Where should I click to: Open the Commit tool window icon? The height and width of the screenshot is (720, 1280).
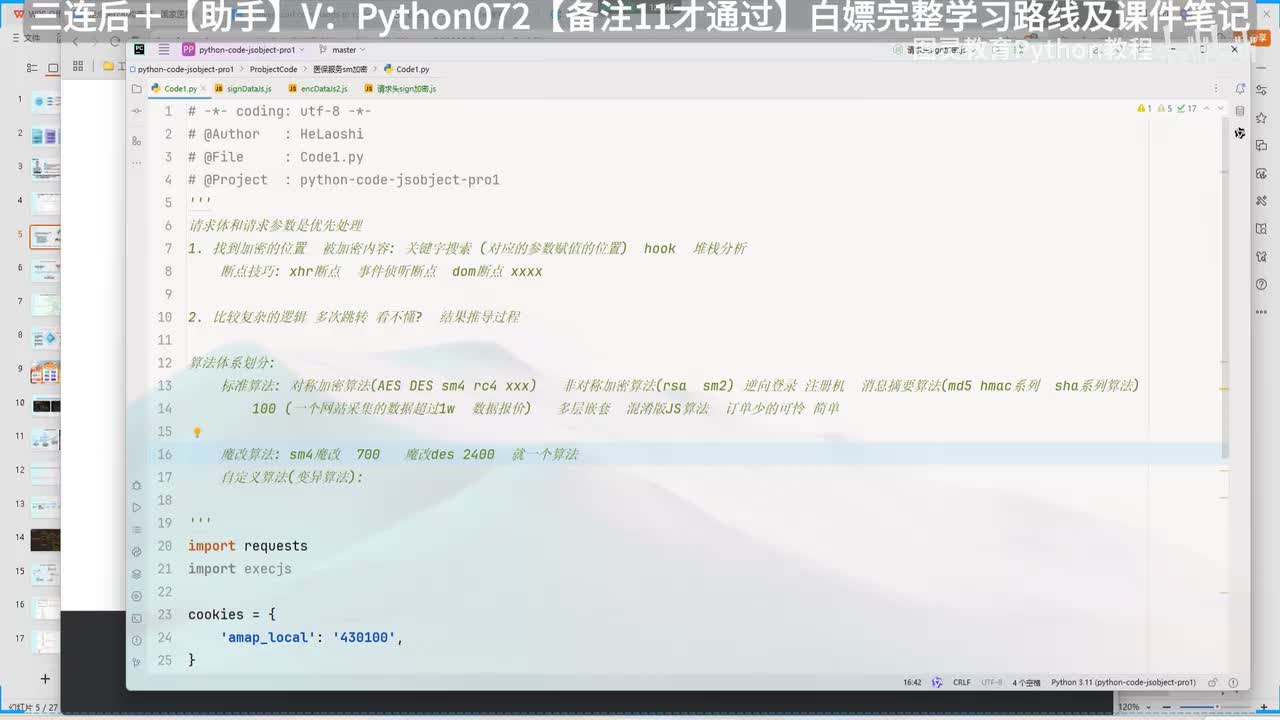pos(137,111)
